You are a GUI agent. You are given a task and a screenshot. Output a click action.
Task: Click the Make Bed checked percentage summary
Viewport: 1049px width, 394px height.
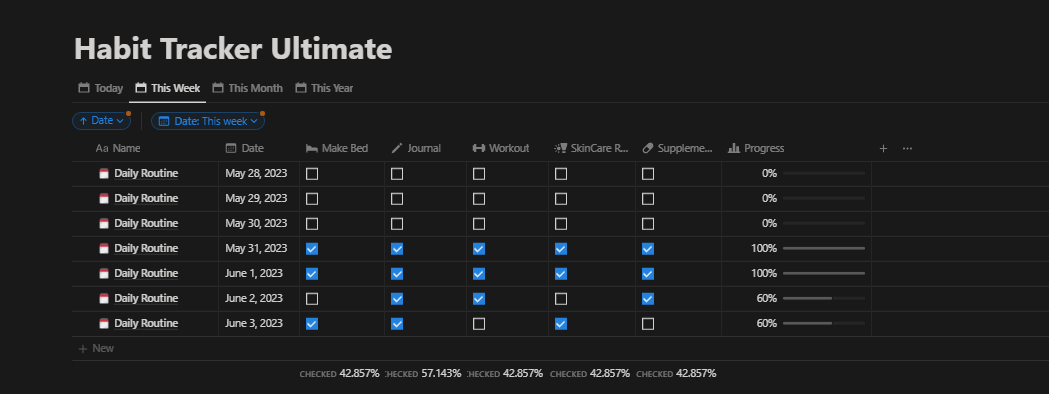click(x=339, y=373)
